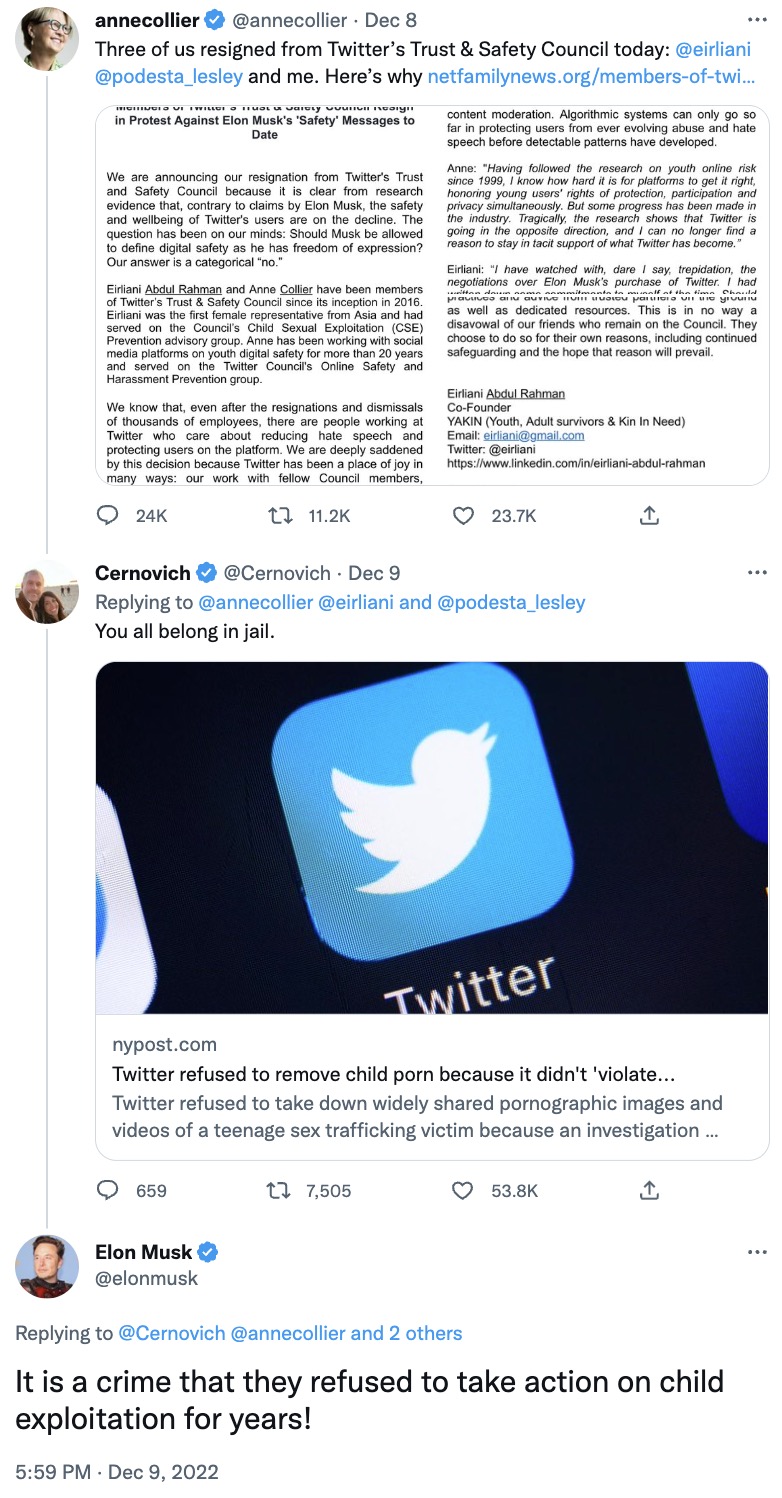This screenshot has width=782, height=1498.
Task: View annecollier's profile picture
Action: point(47,38)
